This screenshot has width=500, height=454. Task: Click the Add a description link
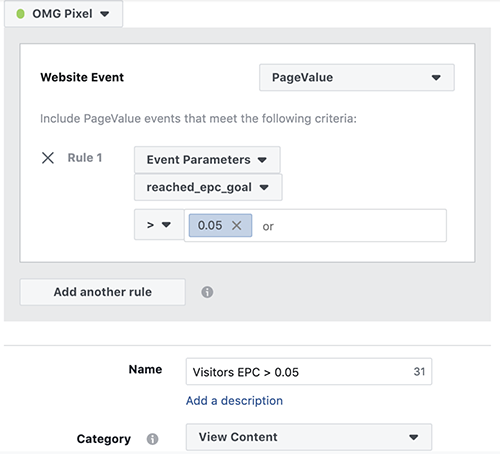[x=234, y=401]
